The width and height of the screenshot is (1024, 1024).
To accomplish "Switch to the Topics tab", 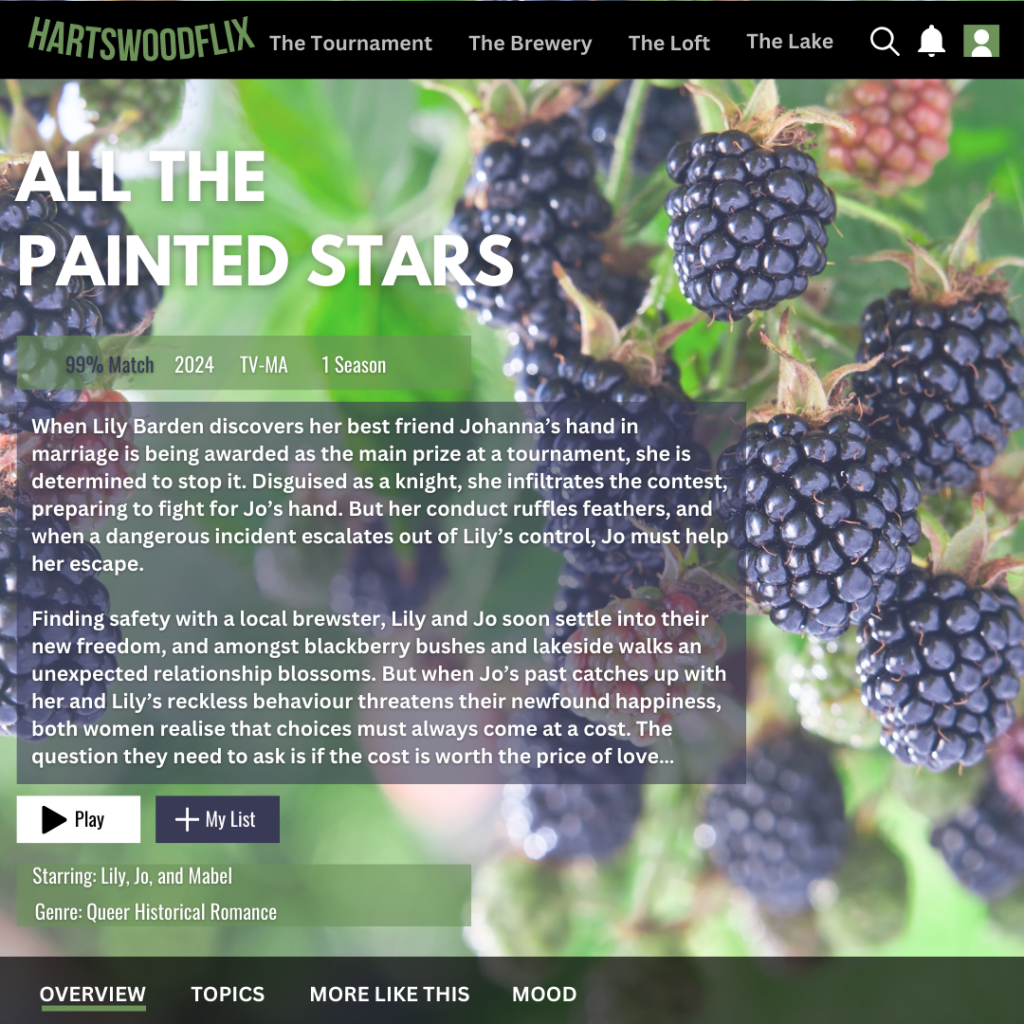I will tap(227, 995).
